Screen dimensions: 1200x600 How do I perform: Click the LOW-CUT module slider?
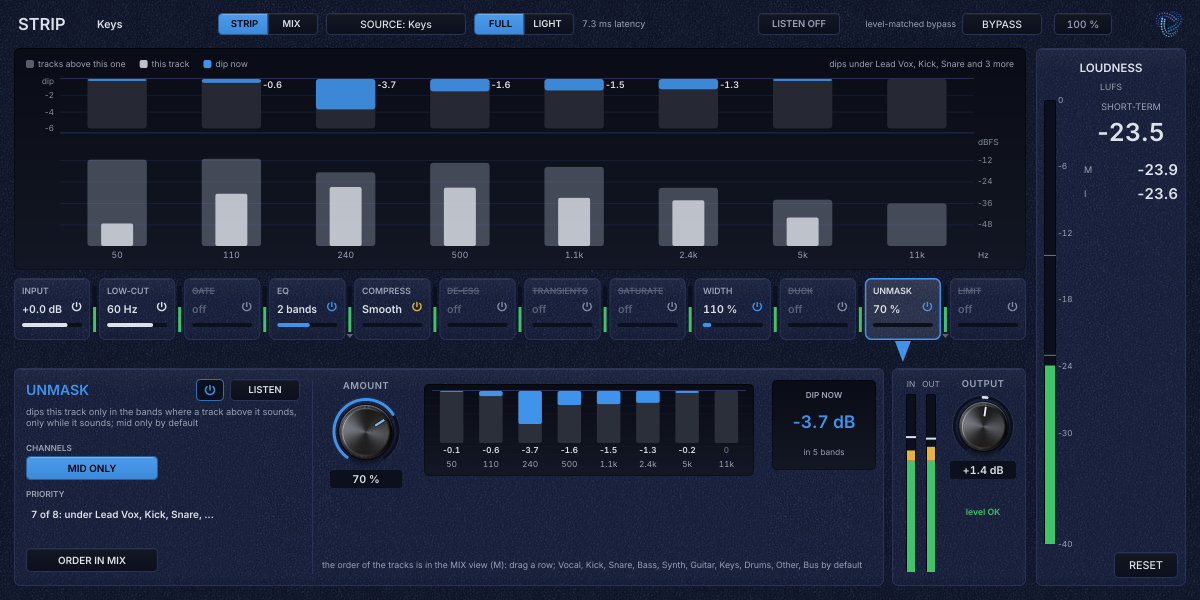coord(137,325)
